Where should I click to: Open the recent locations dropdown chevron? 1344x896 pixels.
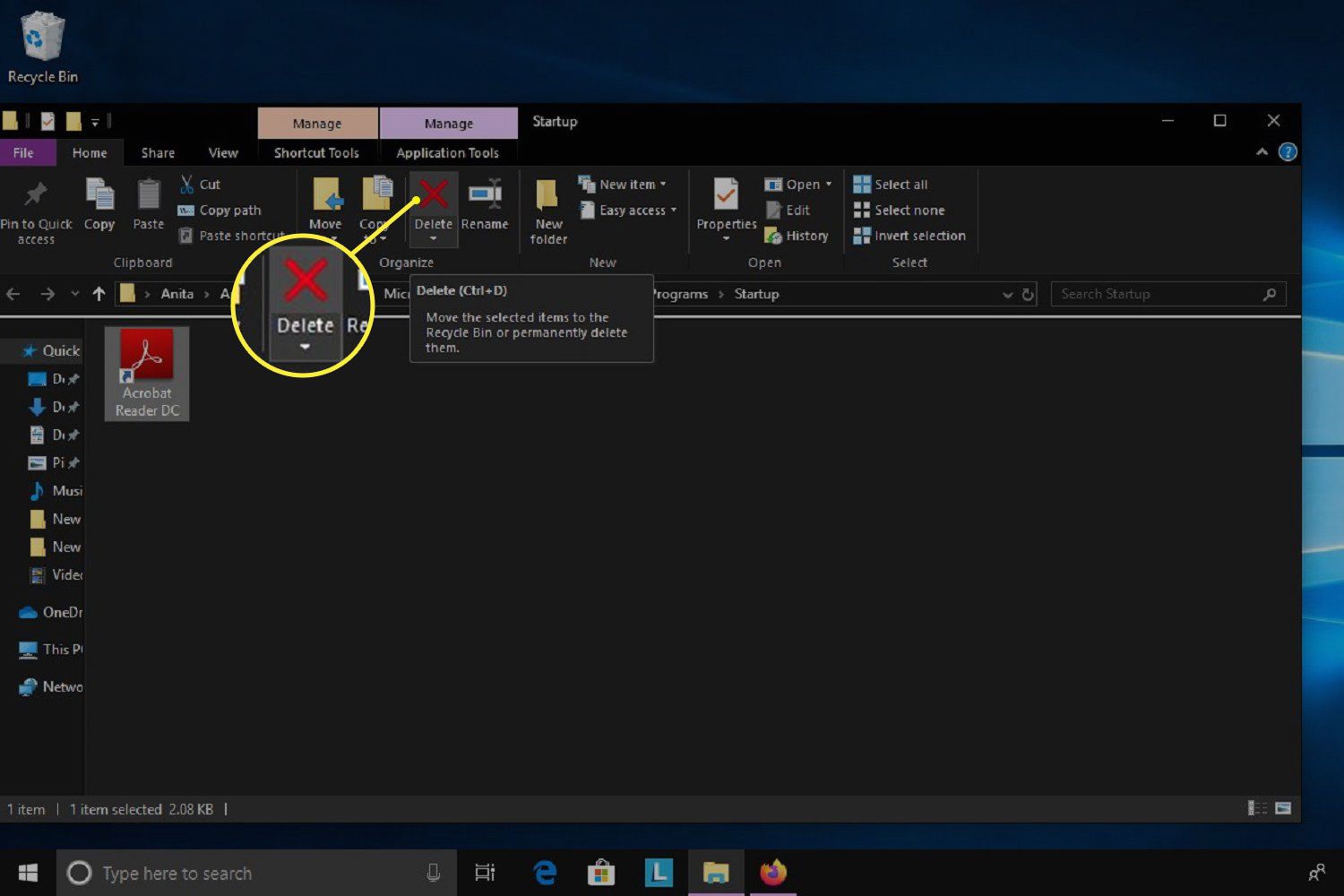coord(74,294)
